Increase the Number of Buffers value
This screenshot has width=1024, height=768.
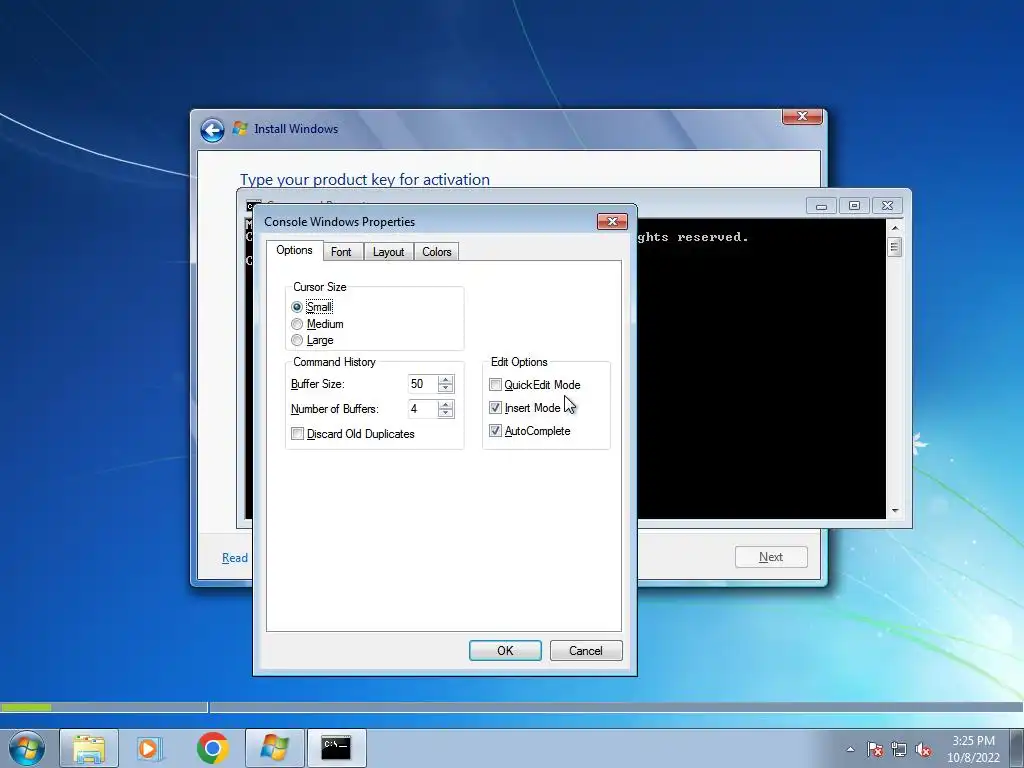tap(446, 404)
